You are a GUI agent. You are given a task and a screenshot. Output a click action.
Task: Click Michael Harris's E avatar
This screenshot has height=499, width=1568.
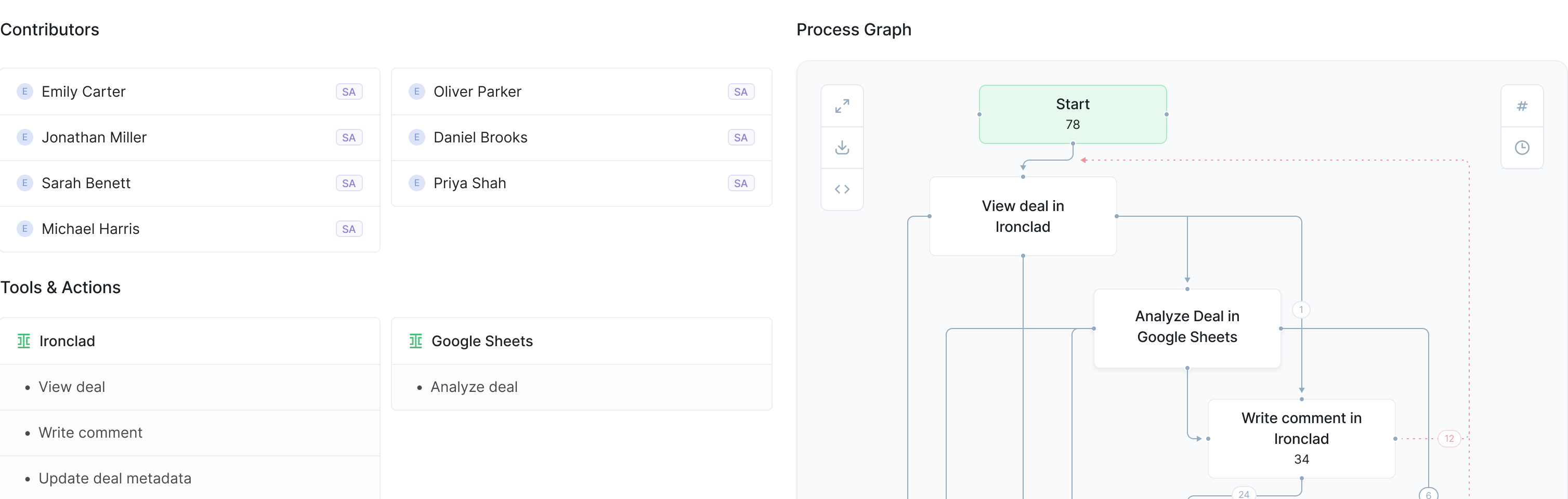click(x=24, y=228)
